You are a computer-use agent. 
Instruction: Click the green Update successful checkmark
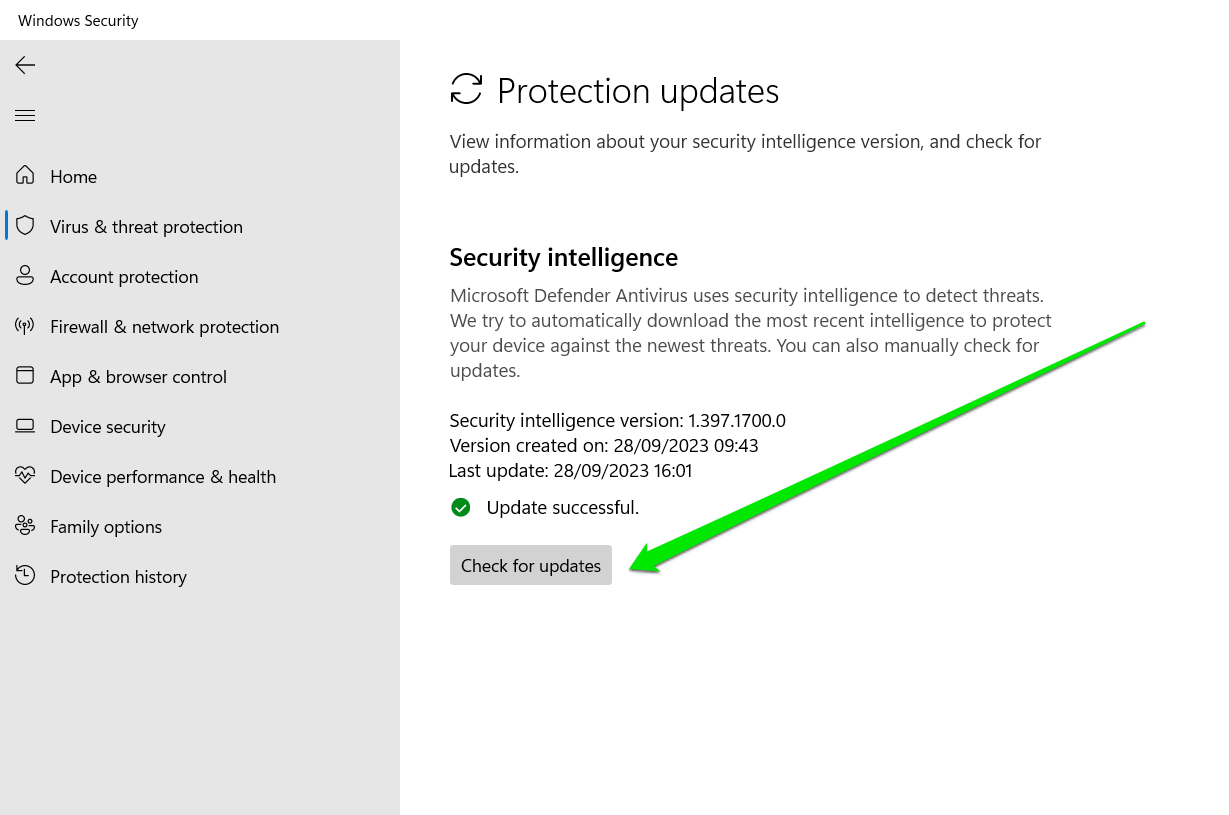click(461, 507)
